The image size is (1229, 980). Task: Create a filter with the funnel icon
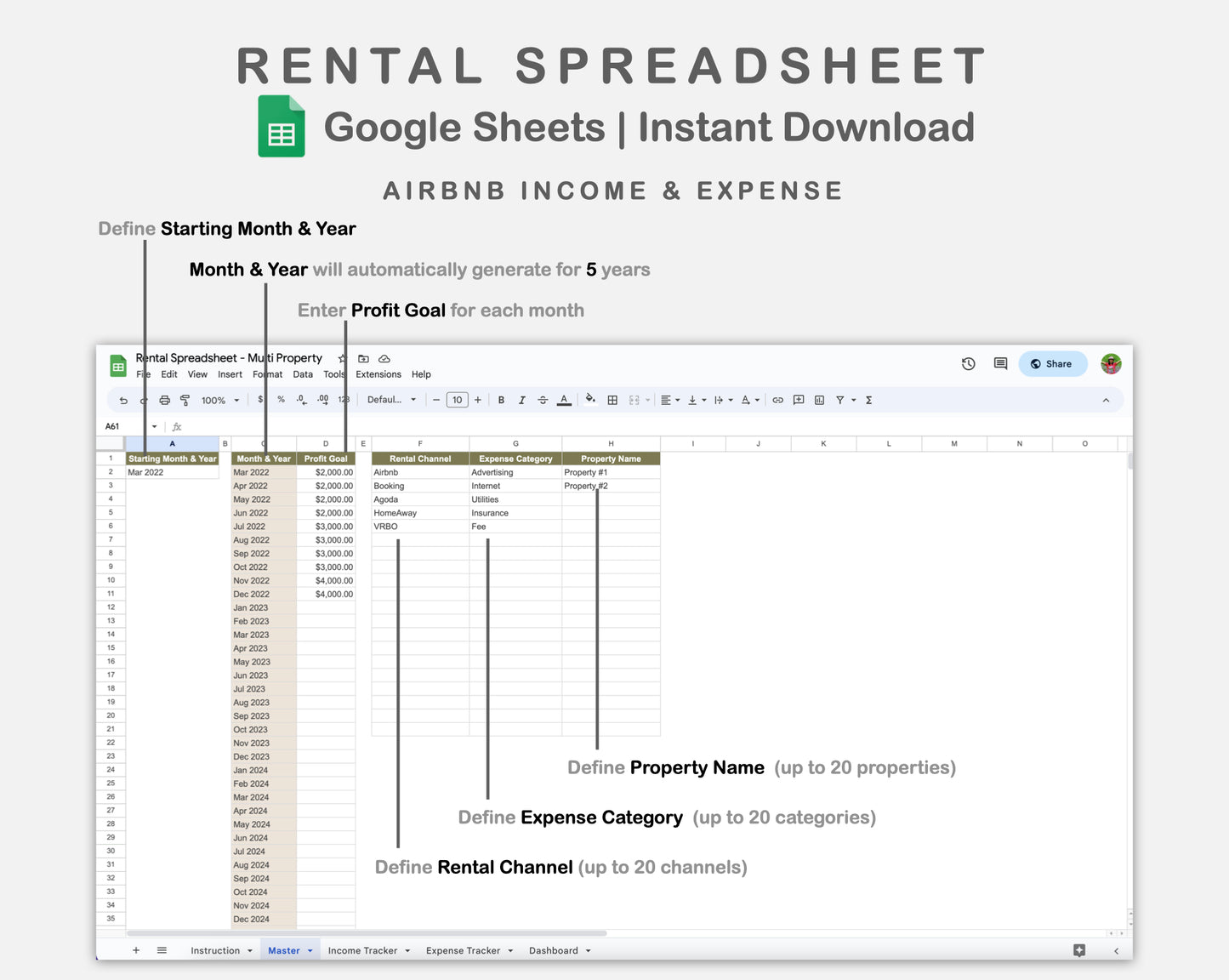[x=839, y=399]
